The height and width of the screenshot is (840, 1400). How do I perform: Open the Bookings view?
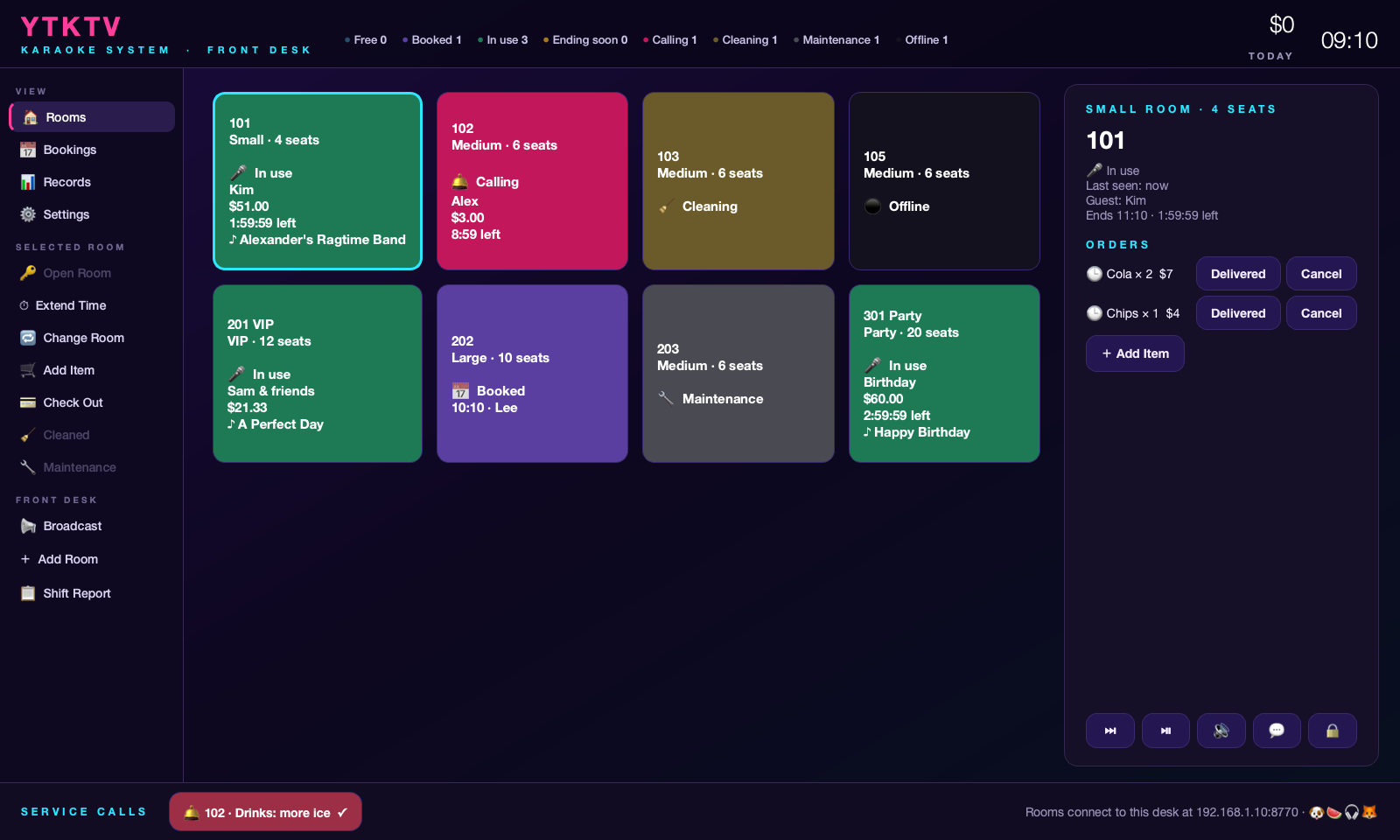click(x=92, y=150)
